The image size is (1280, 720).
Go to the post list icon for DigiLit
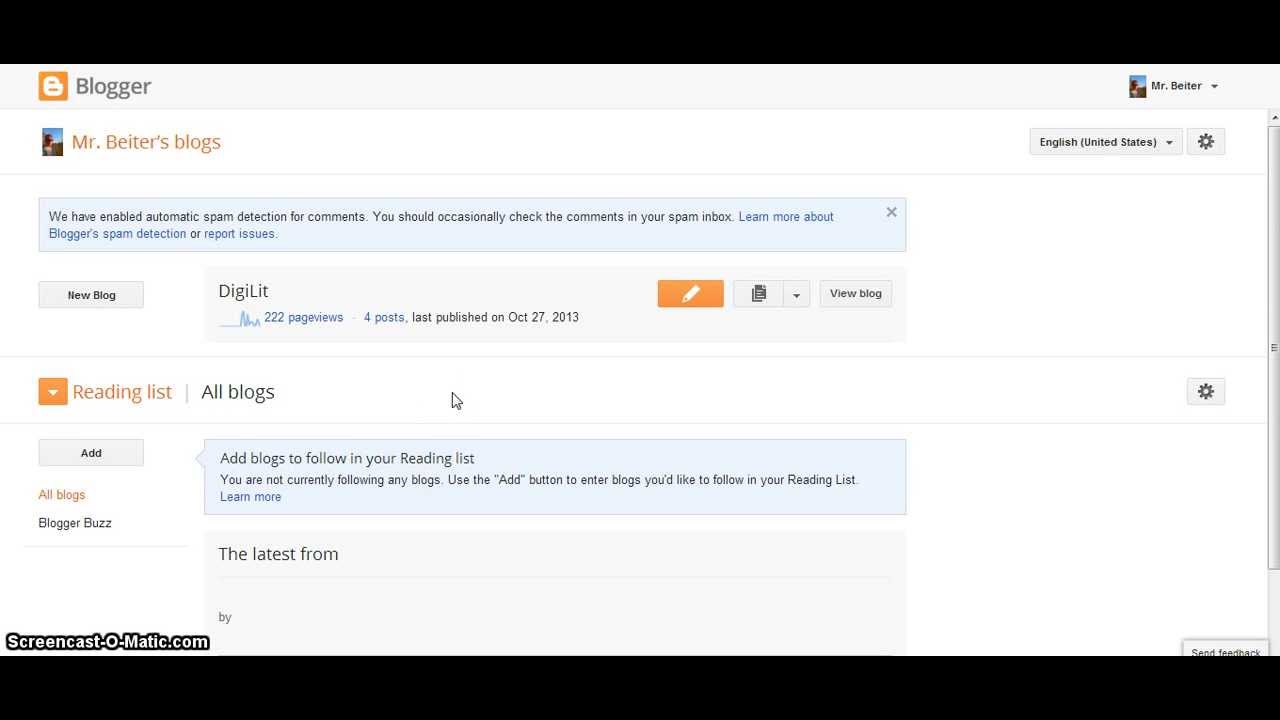click(x=758, y=293)
